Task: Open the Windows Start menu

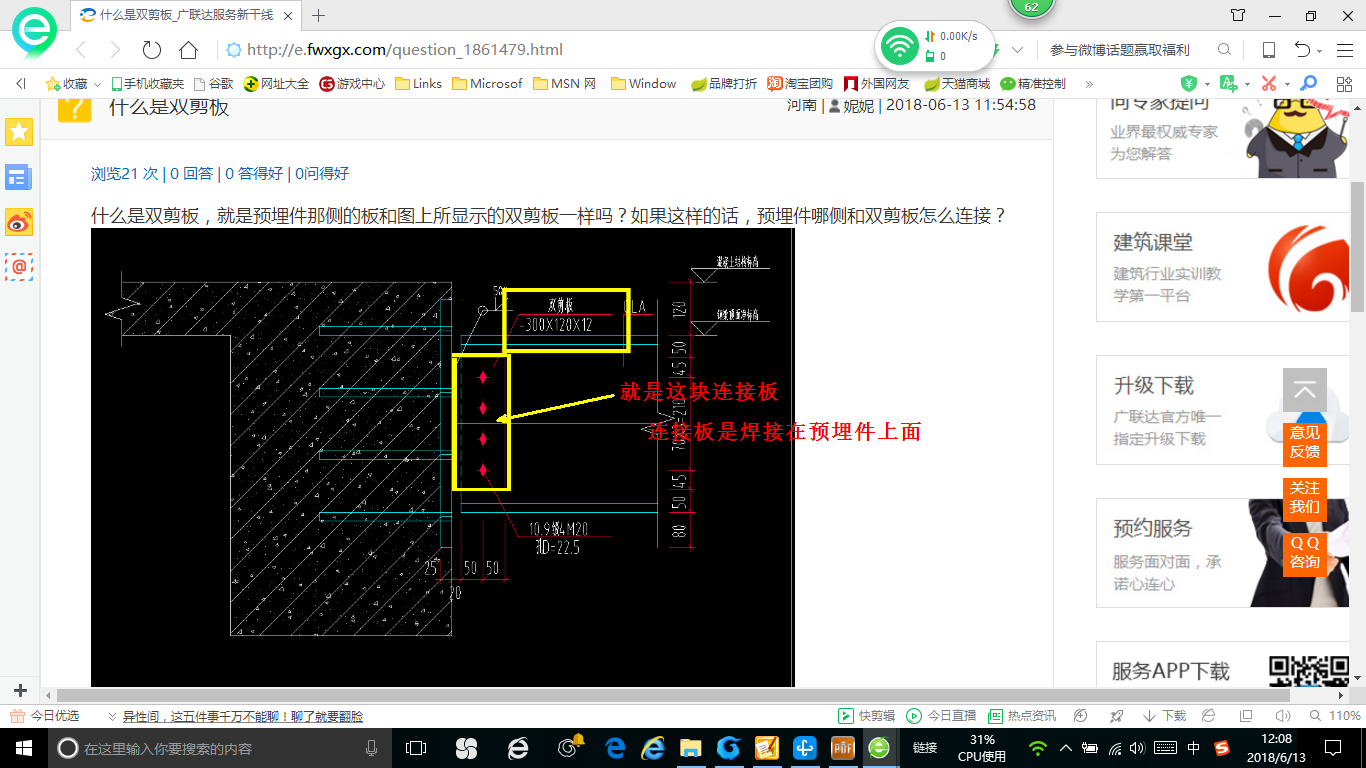Action: [x=22, y=747]
